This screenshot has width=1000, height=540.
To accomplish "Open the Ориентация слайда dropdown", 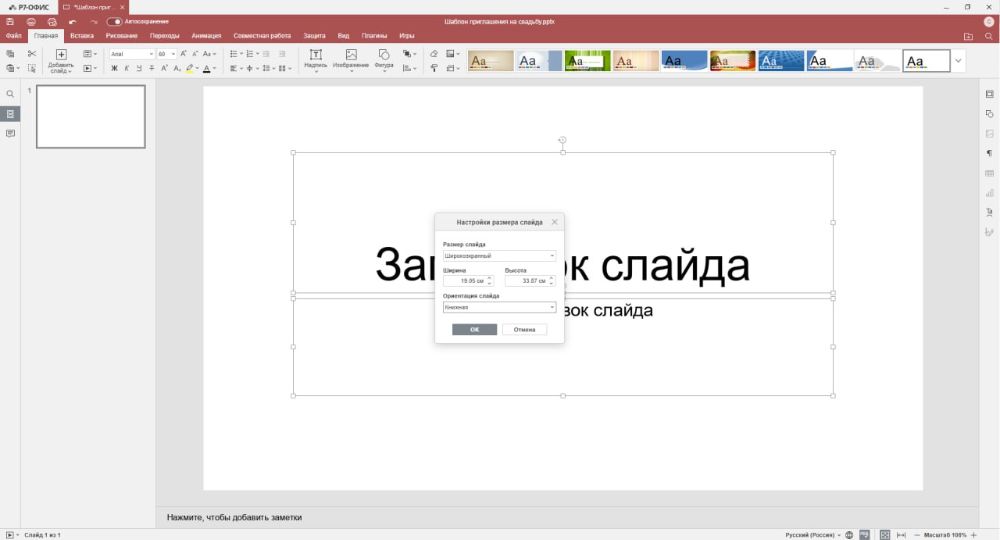I will [499, 307].
